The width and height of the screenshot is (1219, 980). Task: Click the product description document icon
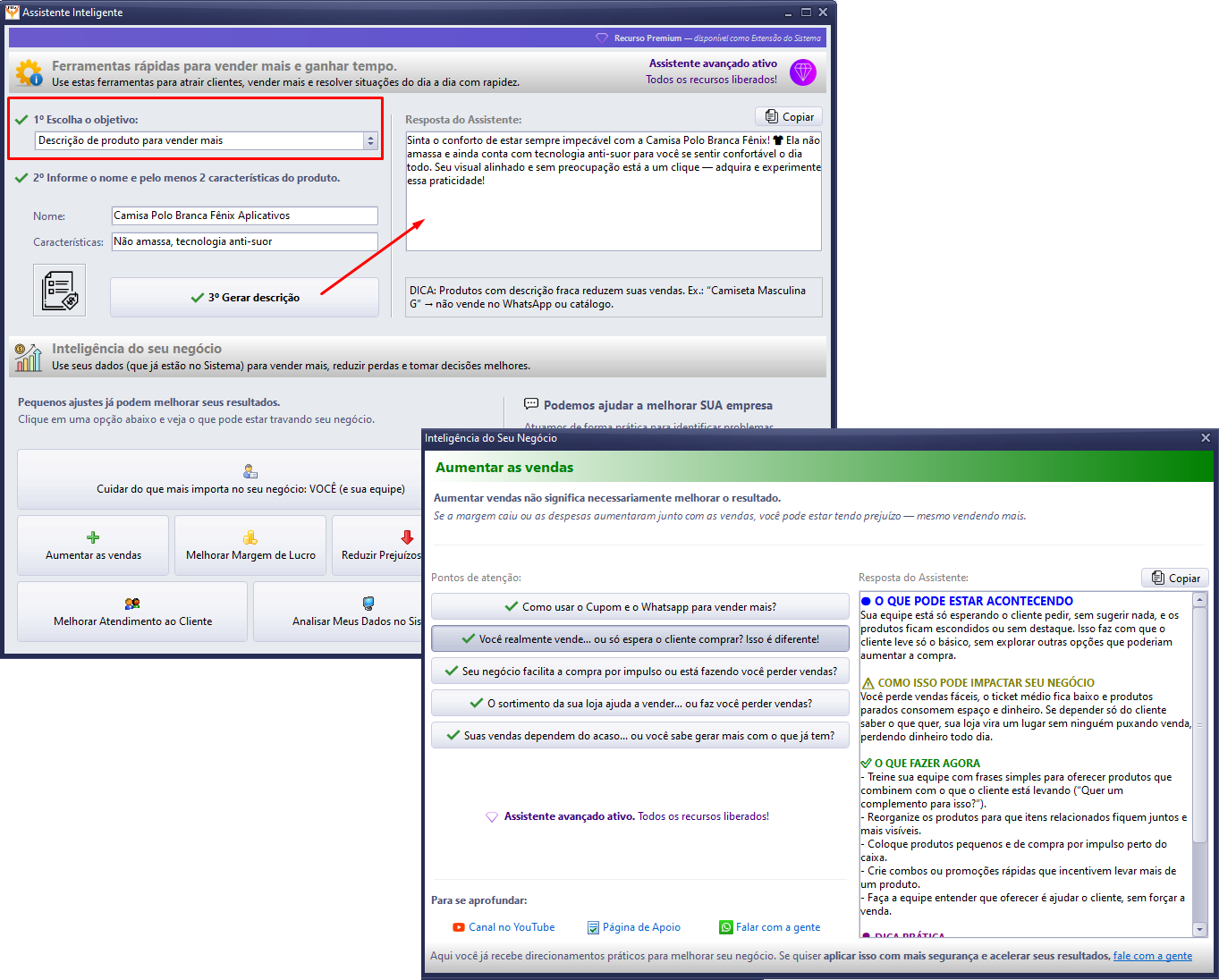tap(59, 290)
